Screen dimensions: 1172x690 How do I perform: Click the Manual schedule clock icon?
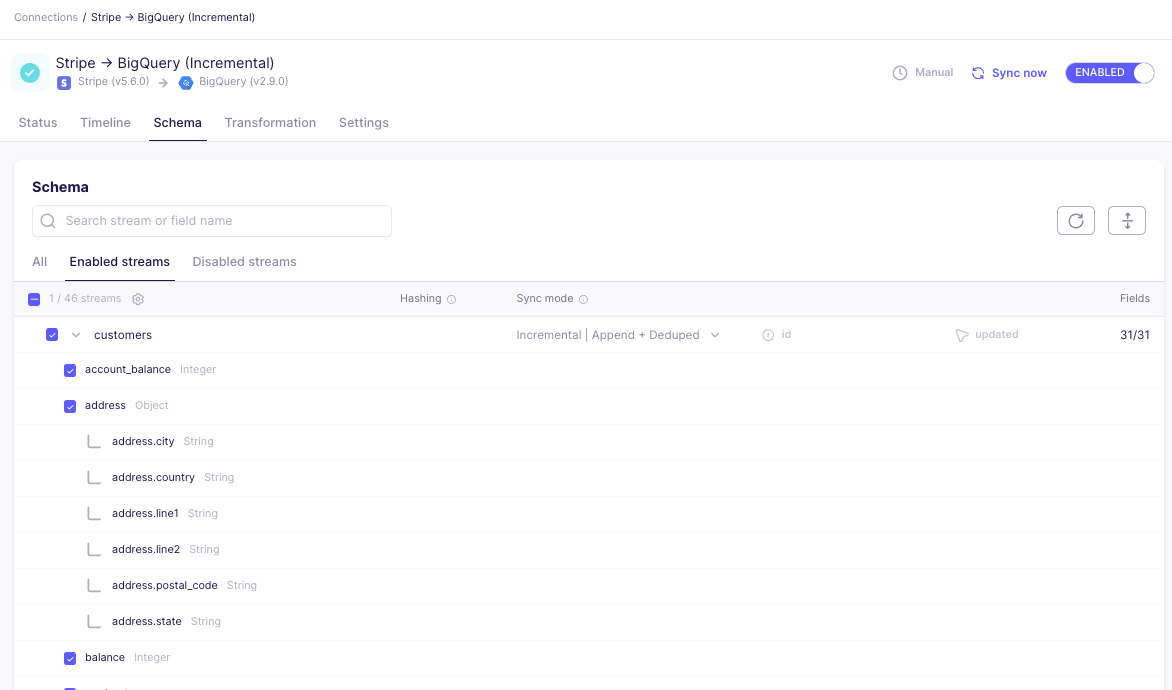click(x=900, y=73)
